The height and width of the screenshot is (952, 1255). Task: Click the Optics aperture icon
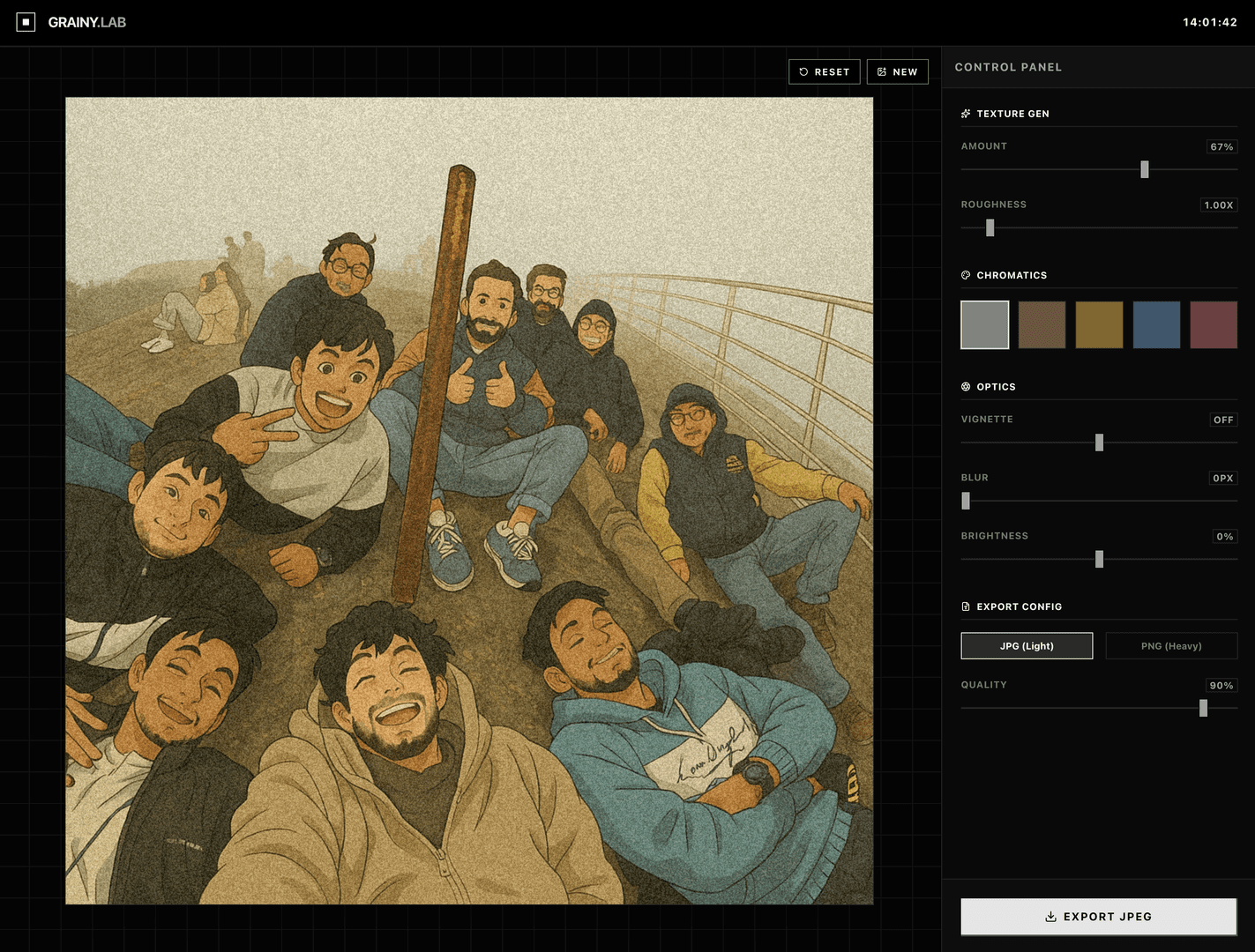[965, 386]
